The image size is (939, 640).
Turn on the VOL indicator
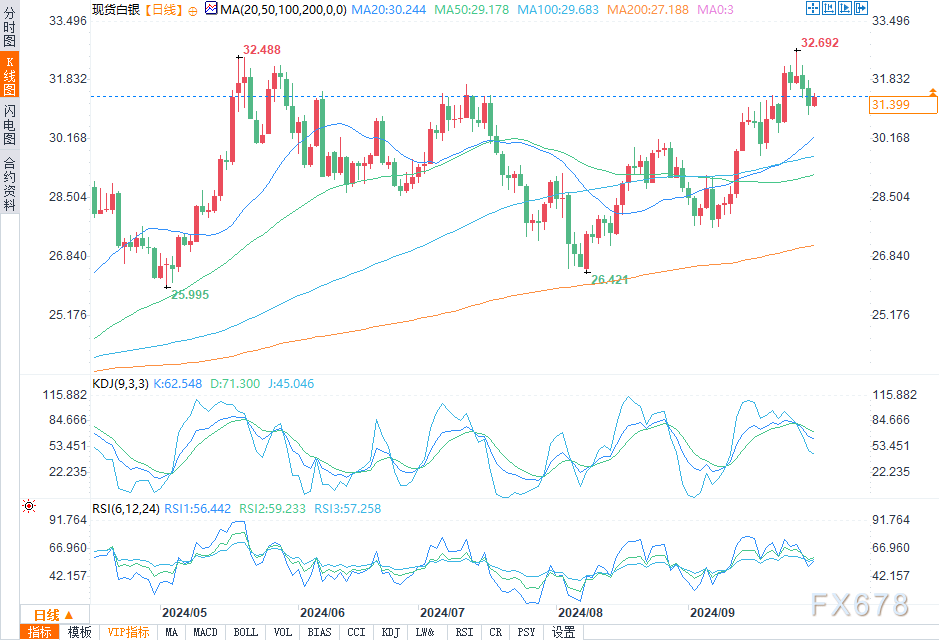point(283,632)
